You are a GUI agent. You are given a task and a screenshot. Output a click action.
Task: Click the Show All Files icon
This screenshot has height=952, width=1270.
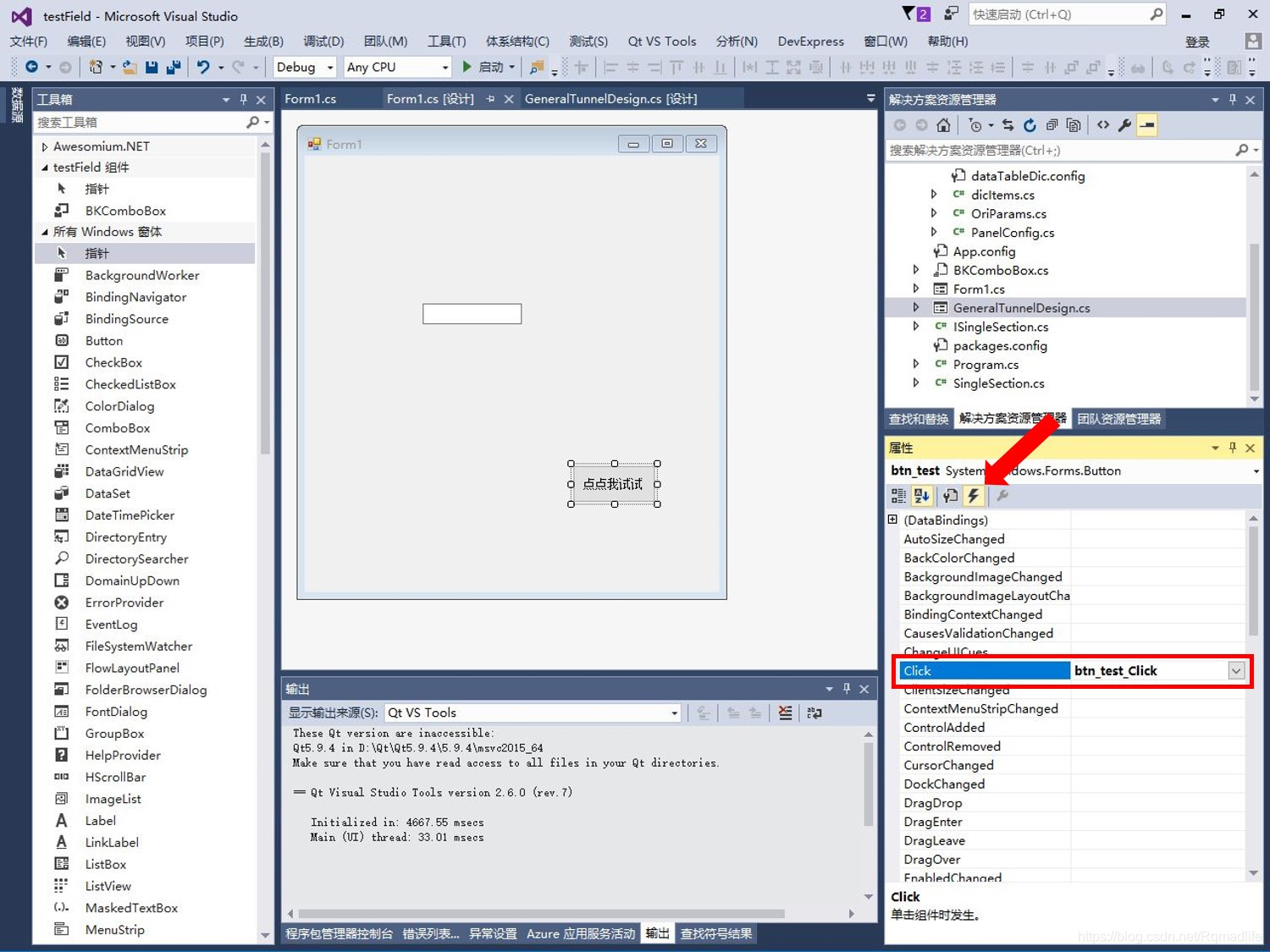tap(1074, 125)
